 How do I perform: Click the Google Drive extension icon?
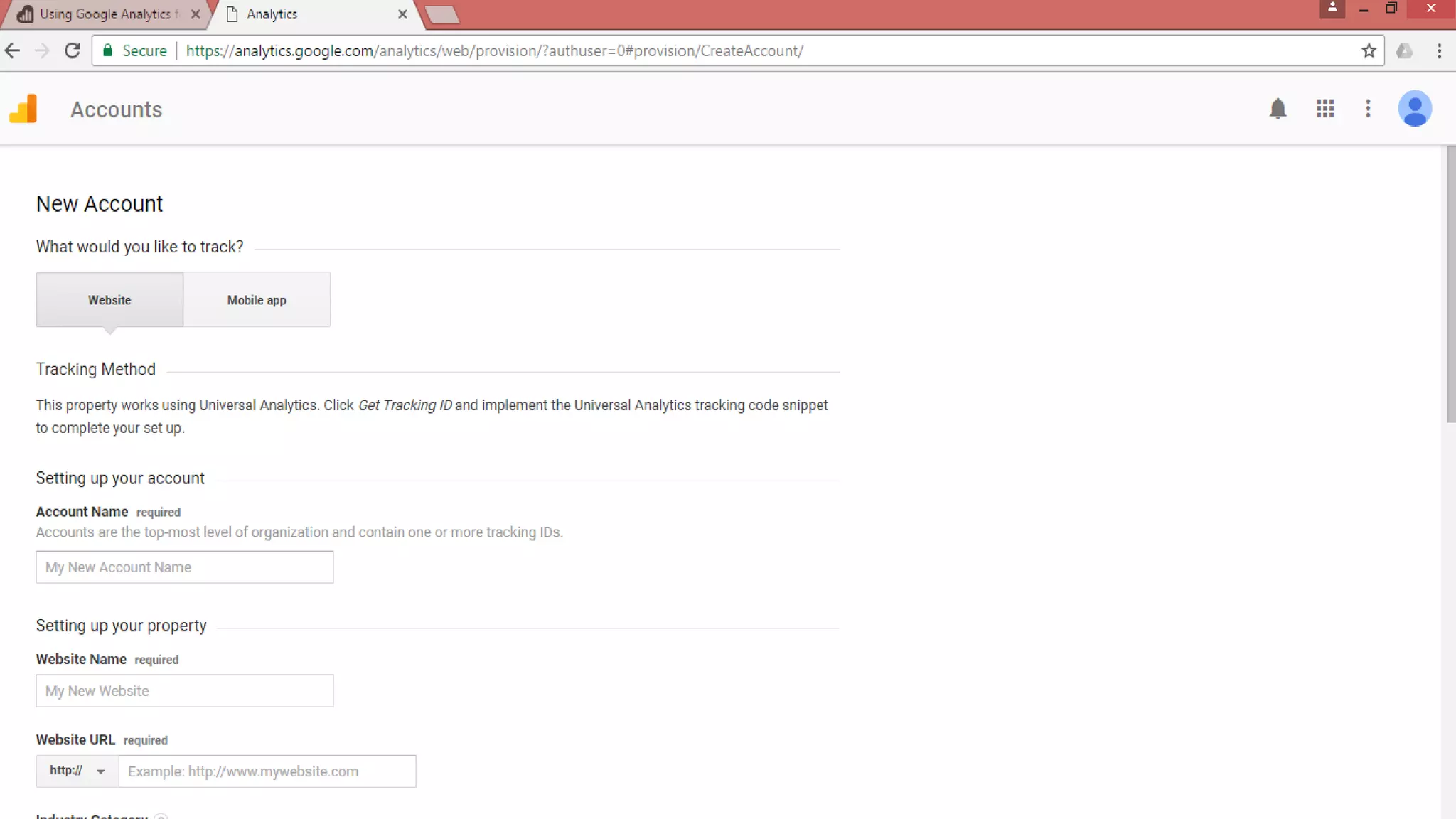pyautogui.click(x=1404, y=51)
